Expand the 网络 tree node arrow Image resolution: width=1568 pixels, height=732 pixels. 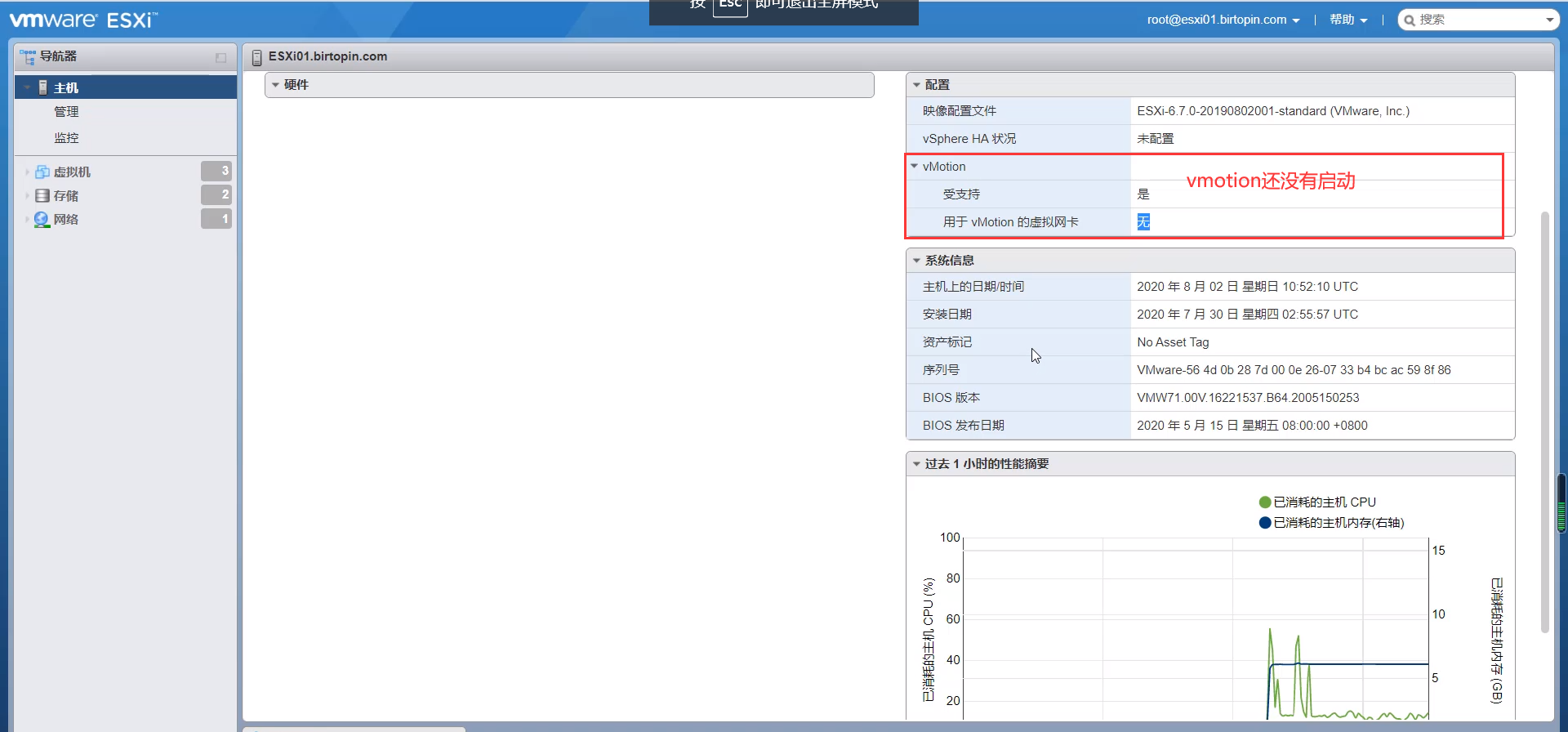(27, 219)
